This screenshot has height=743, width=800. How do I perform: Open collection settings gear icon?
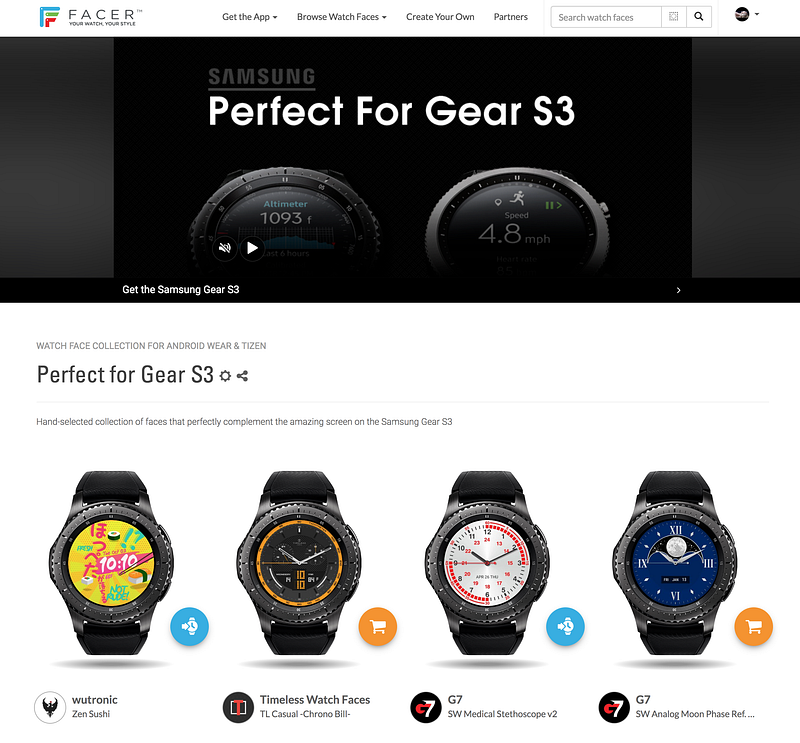(x=225, y=376)
